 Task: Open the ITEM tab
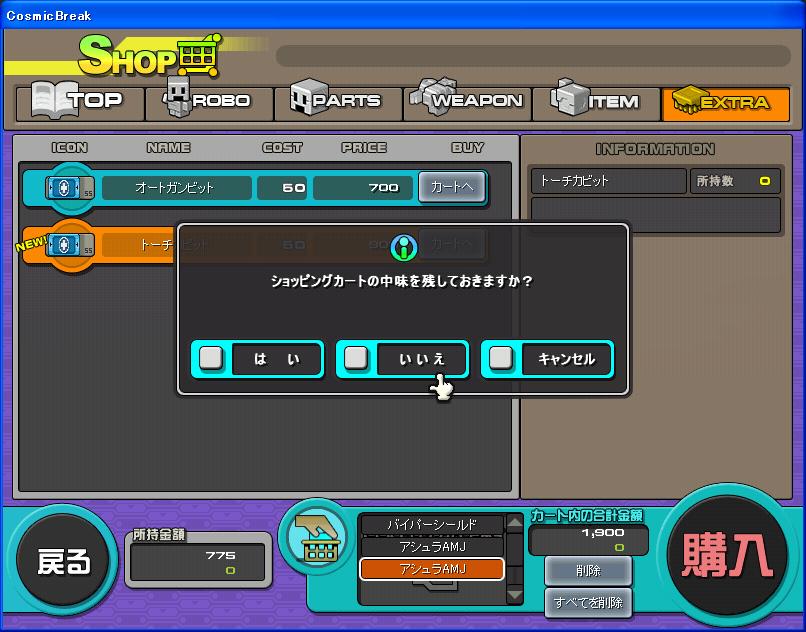coord(596,104)
